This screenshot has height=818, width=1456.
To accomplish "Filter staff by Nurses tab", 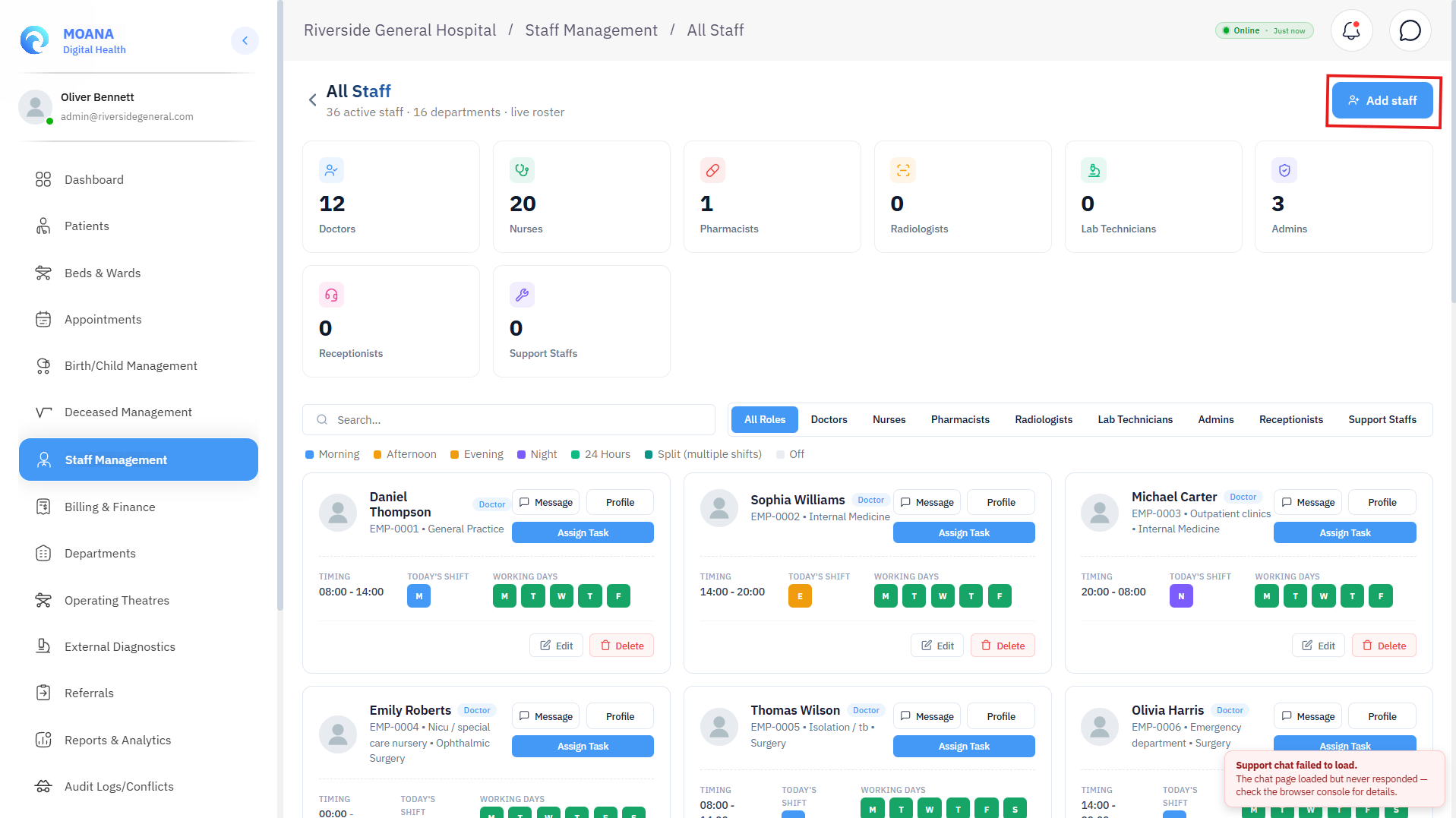I will pyautogui.click(x=889, y=419).
